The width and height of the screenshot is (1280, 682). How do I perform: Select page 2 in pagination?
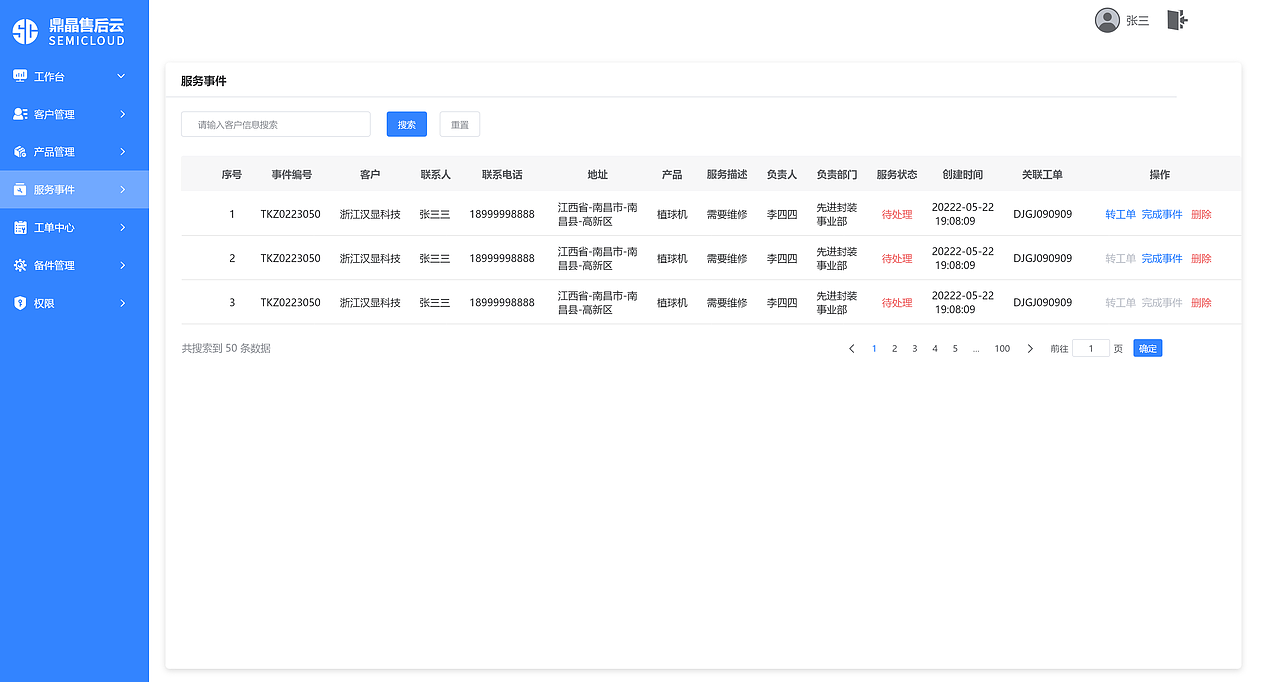click(x=894, y=349)
